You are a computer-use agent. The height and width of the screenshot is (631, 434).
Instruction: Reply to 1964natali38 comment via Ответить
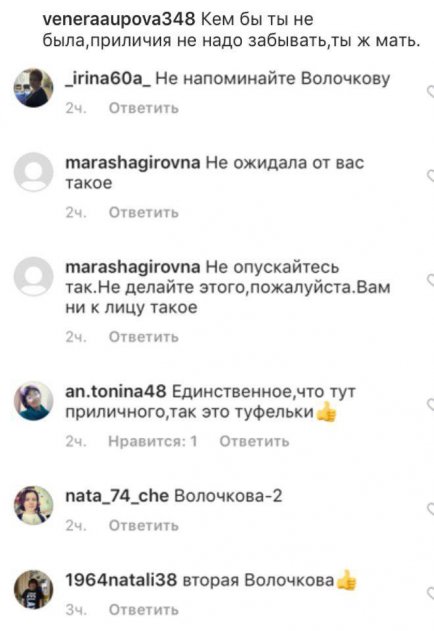[x=143, y=610]
